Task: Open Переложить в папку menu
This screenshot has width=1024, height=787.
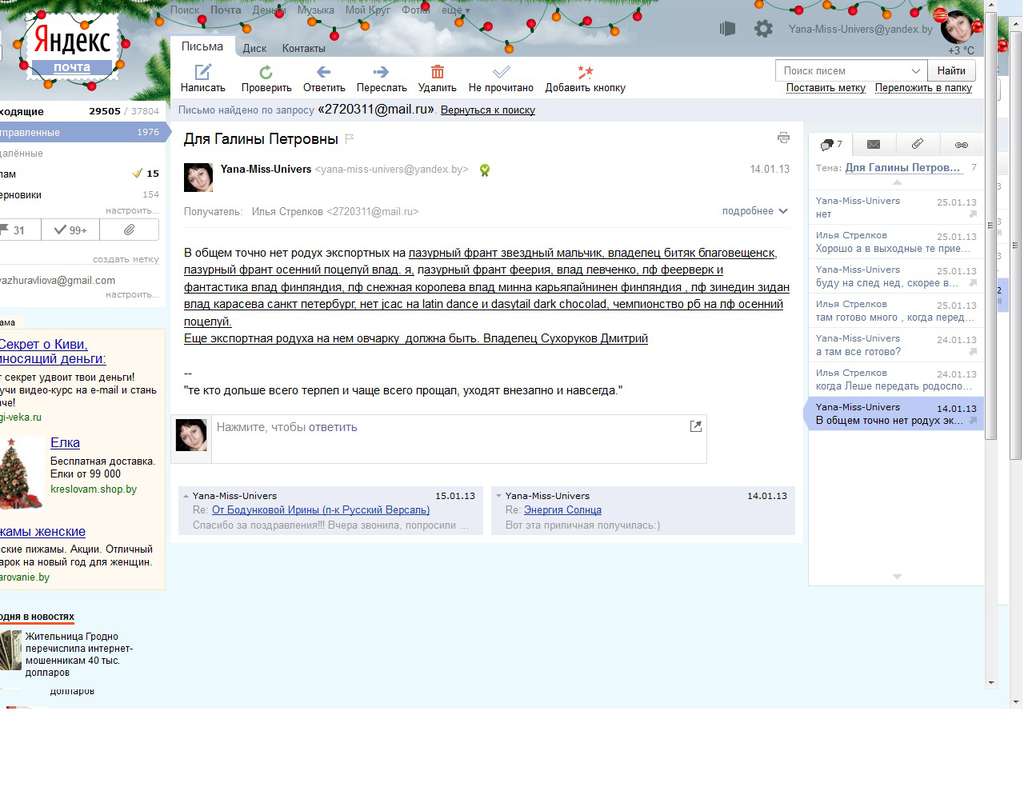Action: pos(923,88)
